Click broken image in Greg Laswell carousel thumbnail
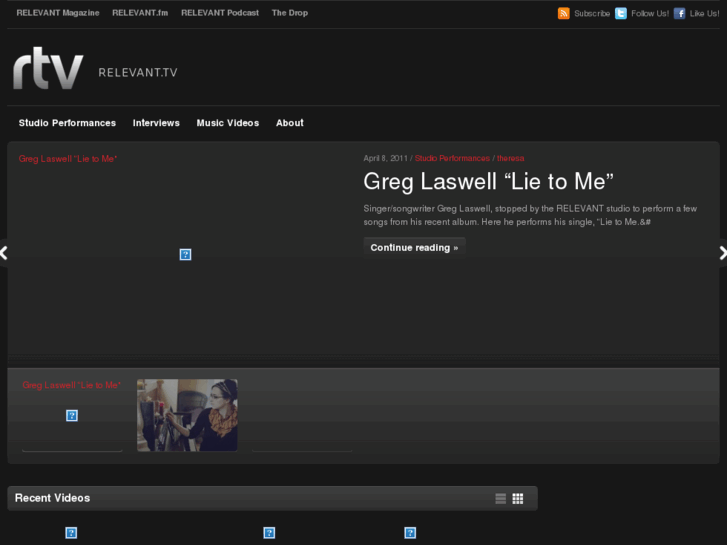727x545 pixels. click(x=72, y=416)
